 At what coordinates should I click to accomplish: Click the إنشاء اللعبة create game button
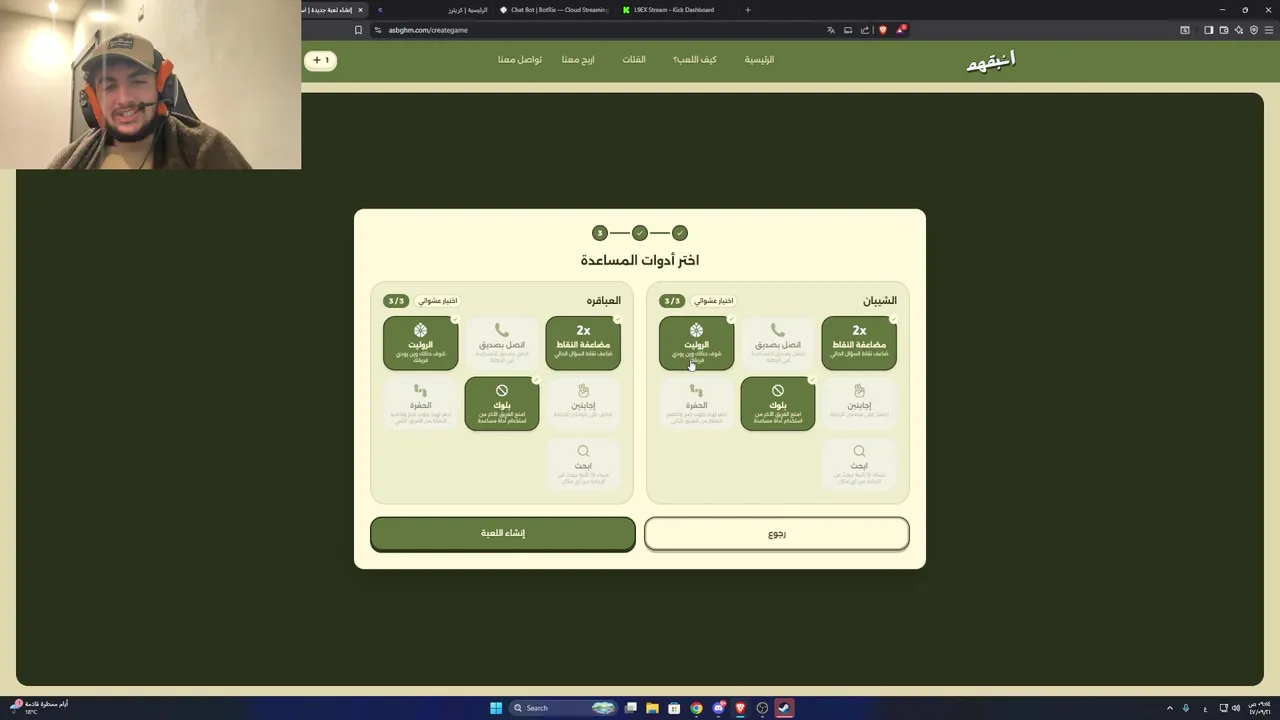502,533
